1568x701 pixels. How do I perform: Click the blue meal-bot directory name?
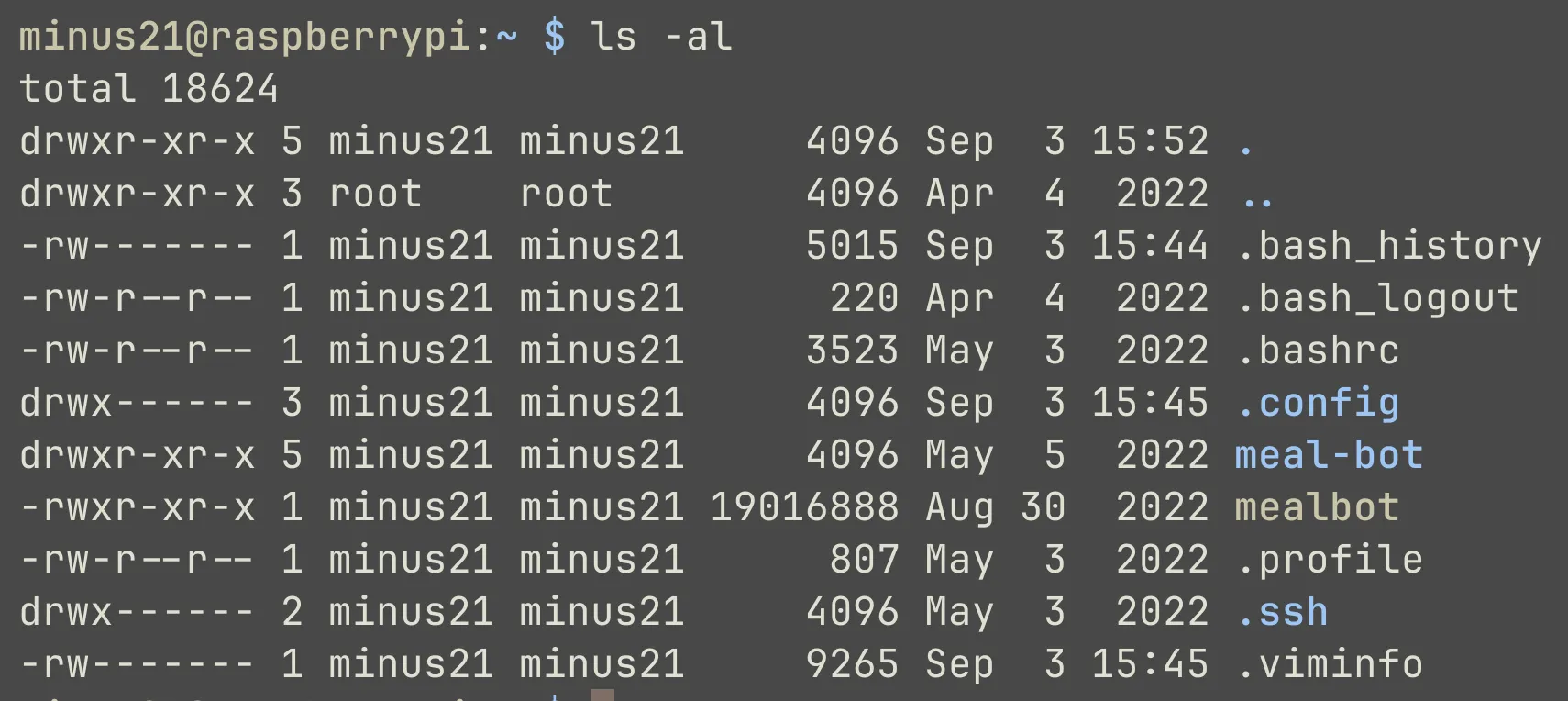1329,455
